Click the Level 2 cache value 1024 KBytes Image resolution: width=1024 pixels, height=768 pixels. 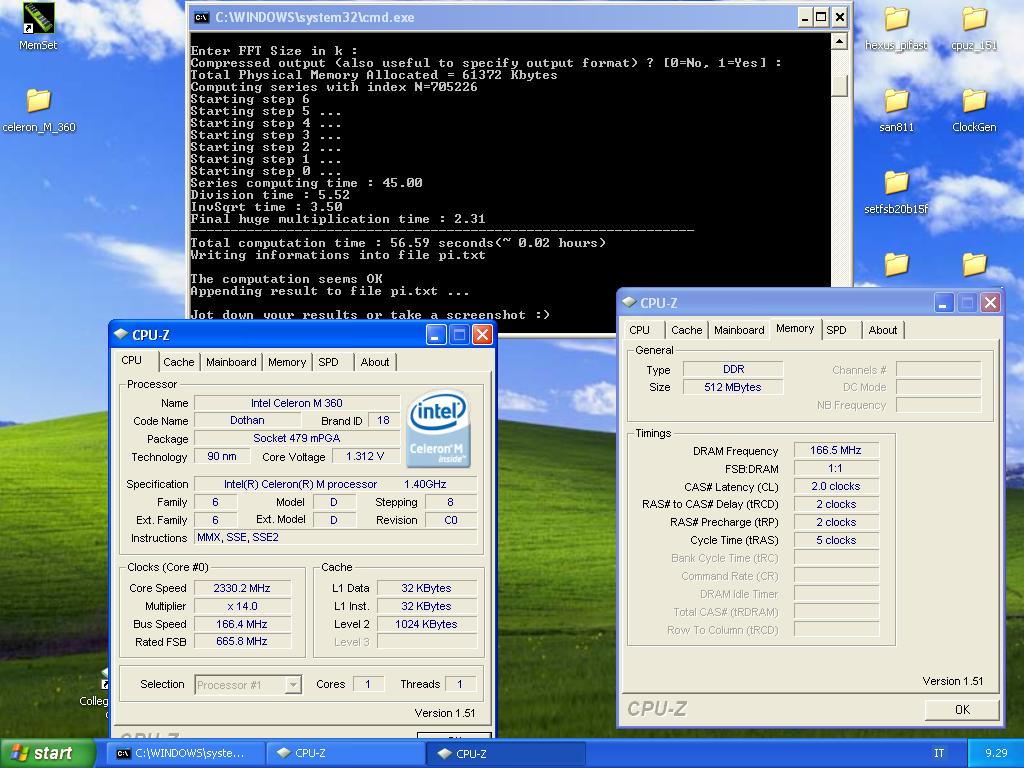click(x=426, y=624)
